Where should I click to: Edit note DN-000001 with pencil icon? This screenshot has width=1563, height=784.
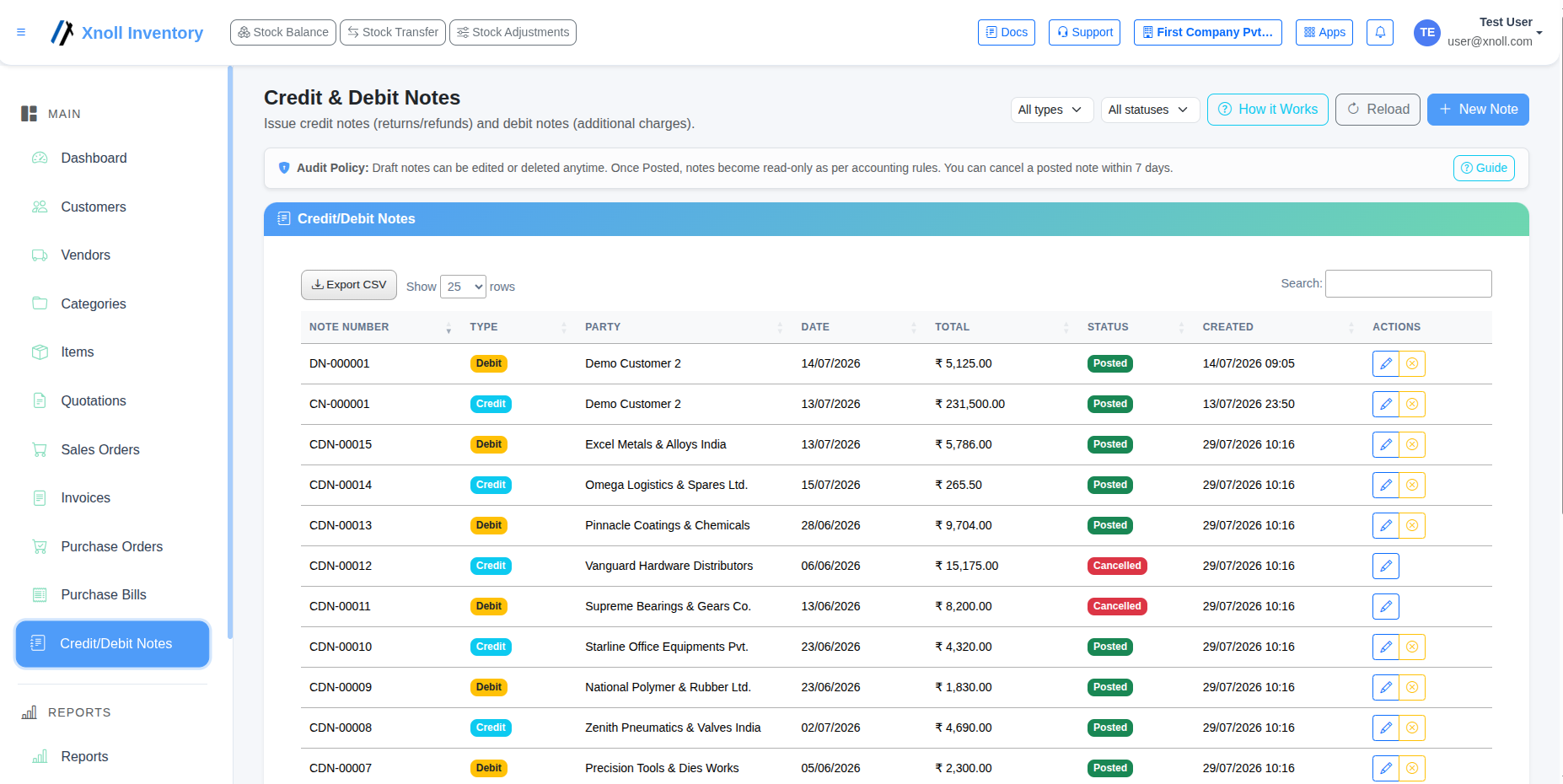coord(1386,363)
